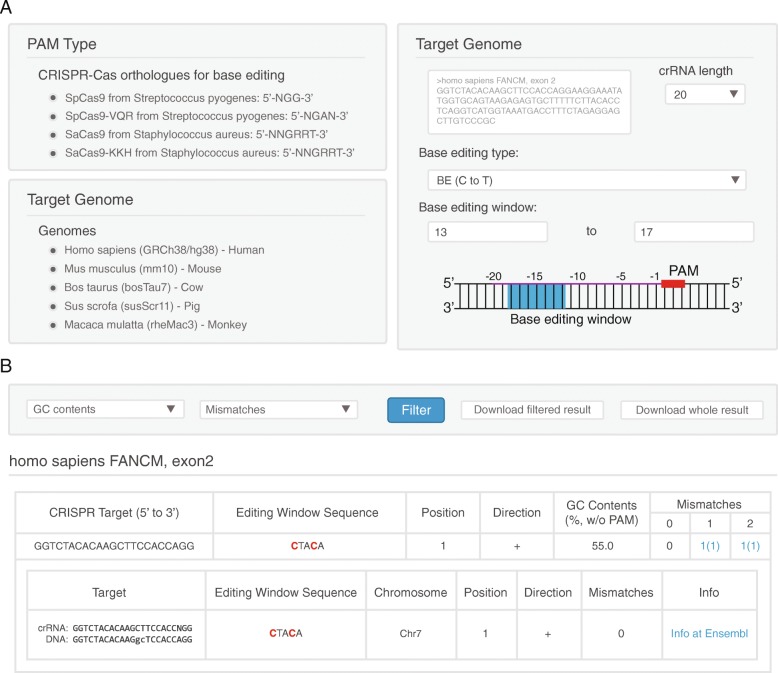Expand the GC contents filter dropdown
Screen dimensions: 778x673
click(x=105, y=409)
